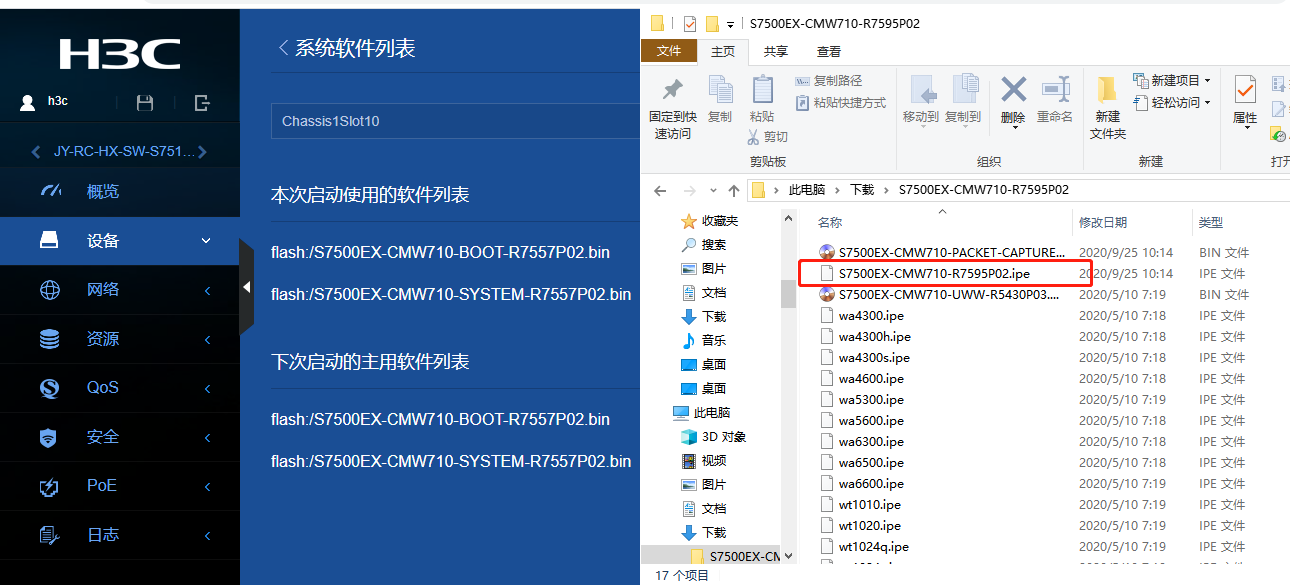Click the logout icon beside h3c user
Viewport: 1290px width, 585px height.
(x=202, y=103)
